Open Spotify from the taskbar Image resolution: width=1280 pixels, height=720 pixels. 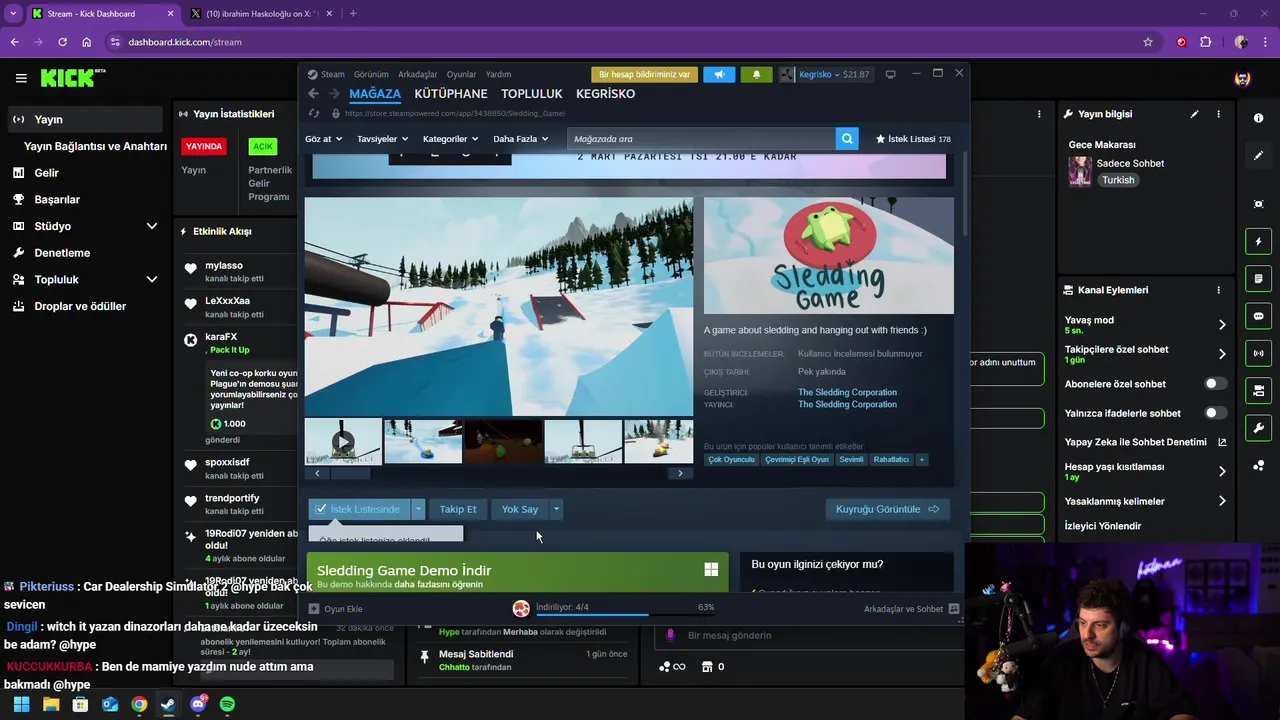pyautogui.click(x=227, y=704)
